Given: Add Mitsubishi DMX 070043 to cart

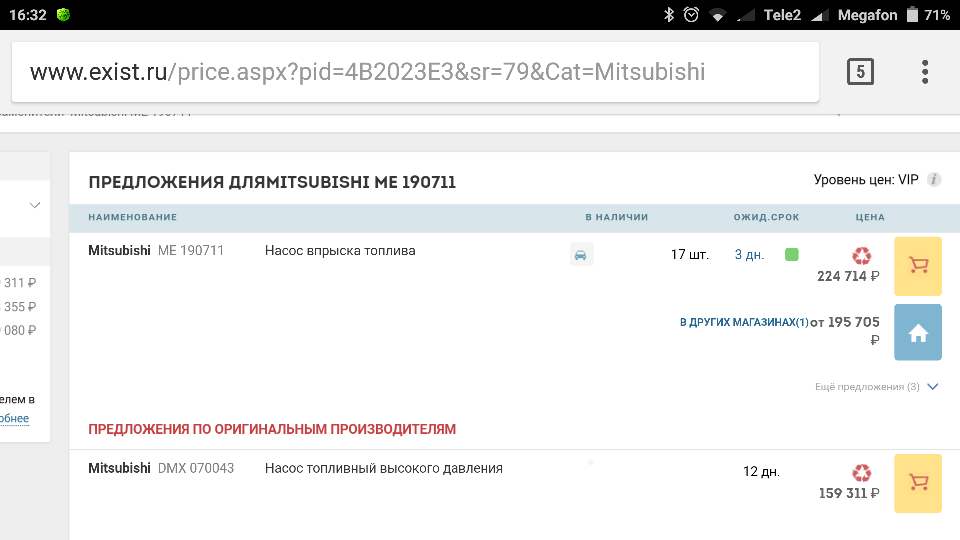Looking at the screenshot, I should tap(918, 483).
